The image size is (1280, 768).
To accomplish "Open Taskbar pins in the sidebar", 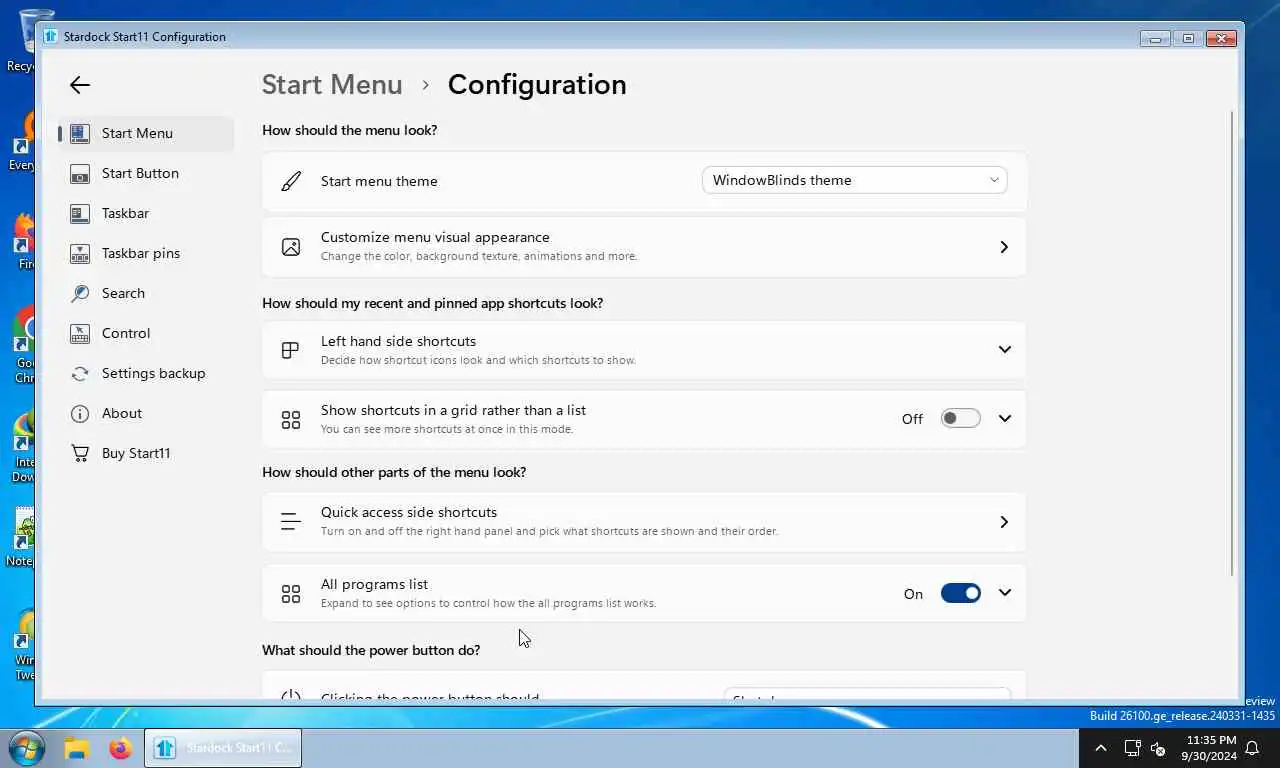I will 147,253.
